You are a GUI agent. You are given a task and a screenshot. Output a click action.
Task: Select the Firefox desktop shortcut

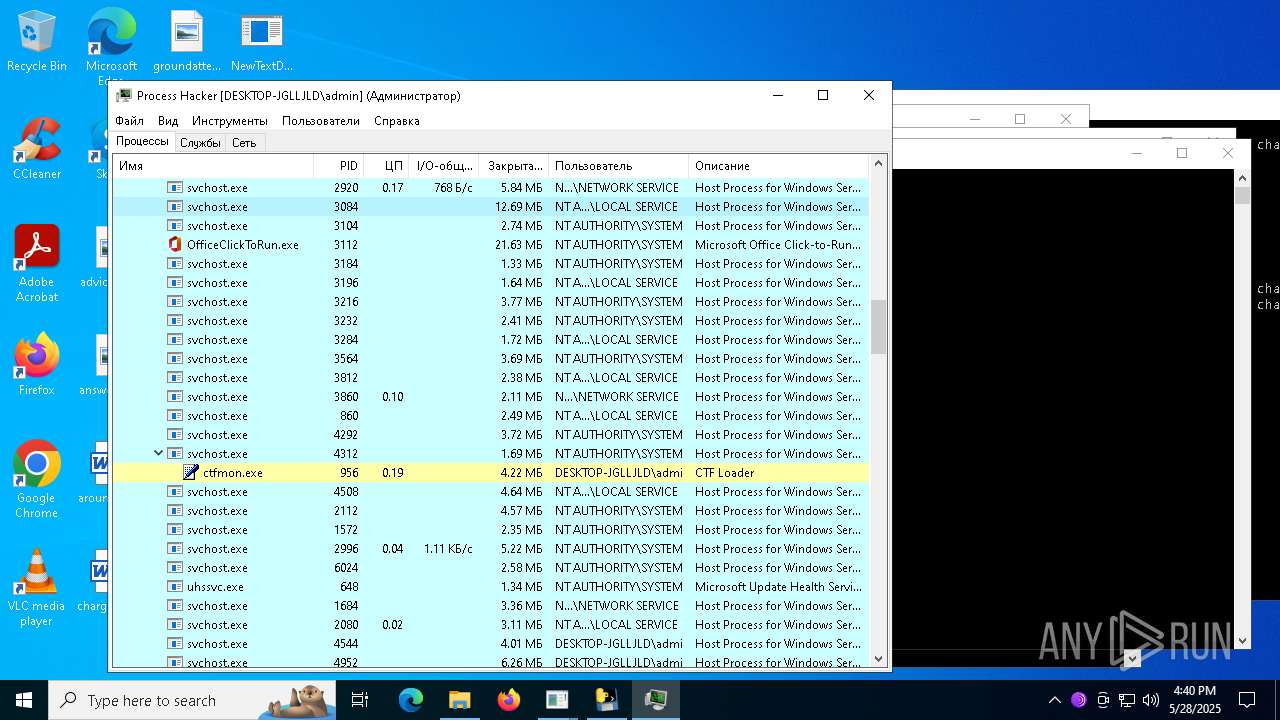(37, 365)
